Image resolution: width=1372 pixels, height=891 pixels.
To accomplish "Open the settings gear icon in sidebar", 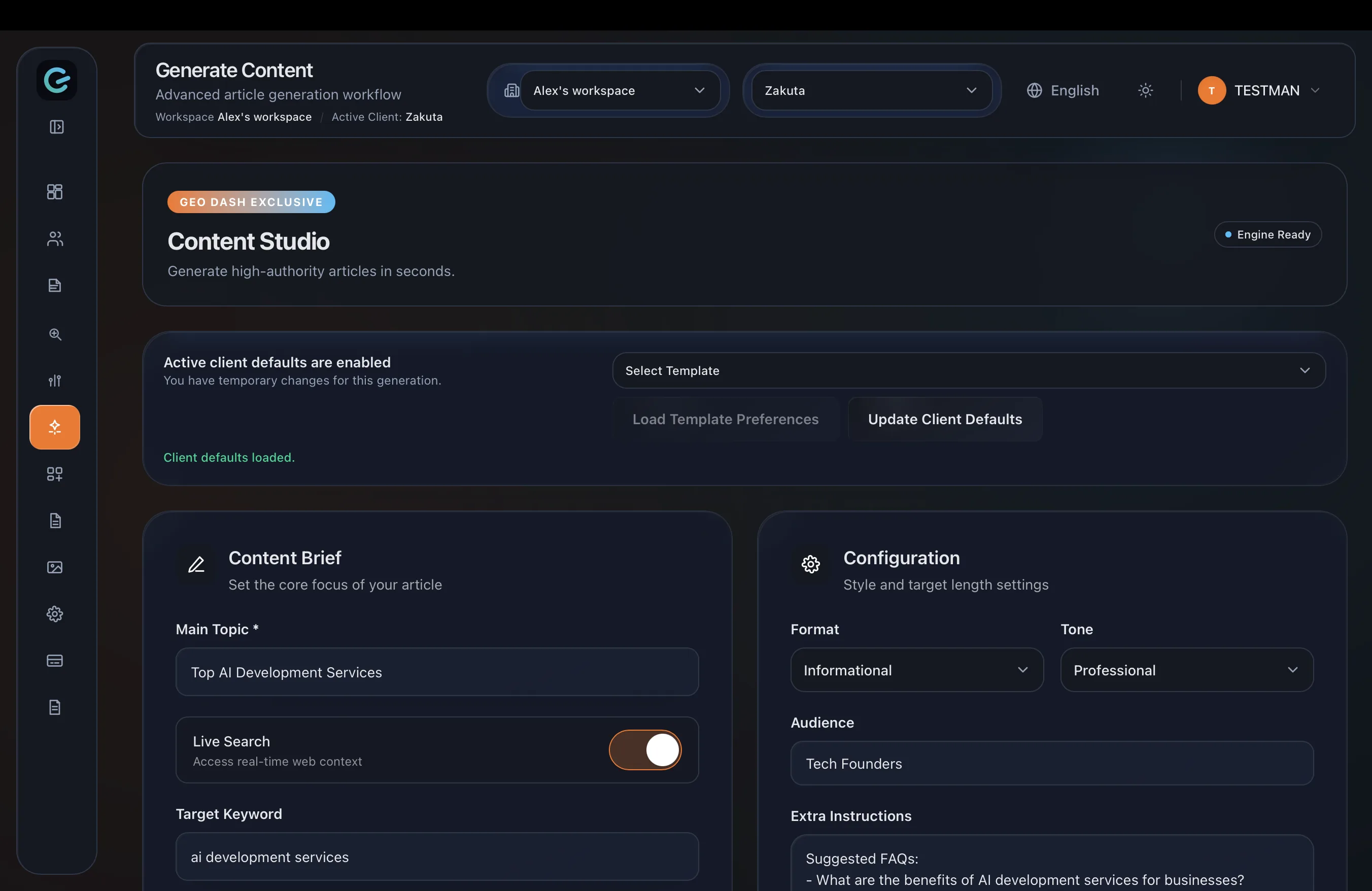I will [55, 614].
